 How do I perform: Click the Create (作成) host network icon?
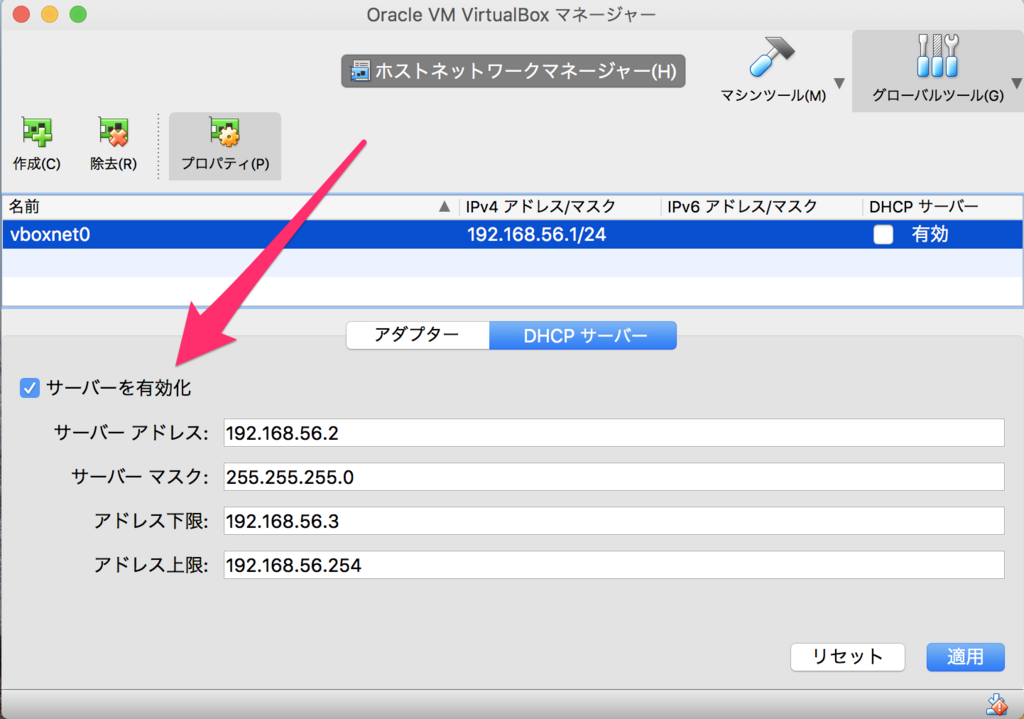point(37,133)
